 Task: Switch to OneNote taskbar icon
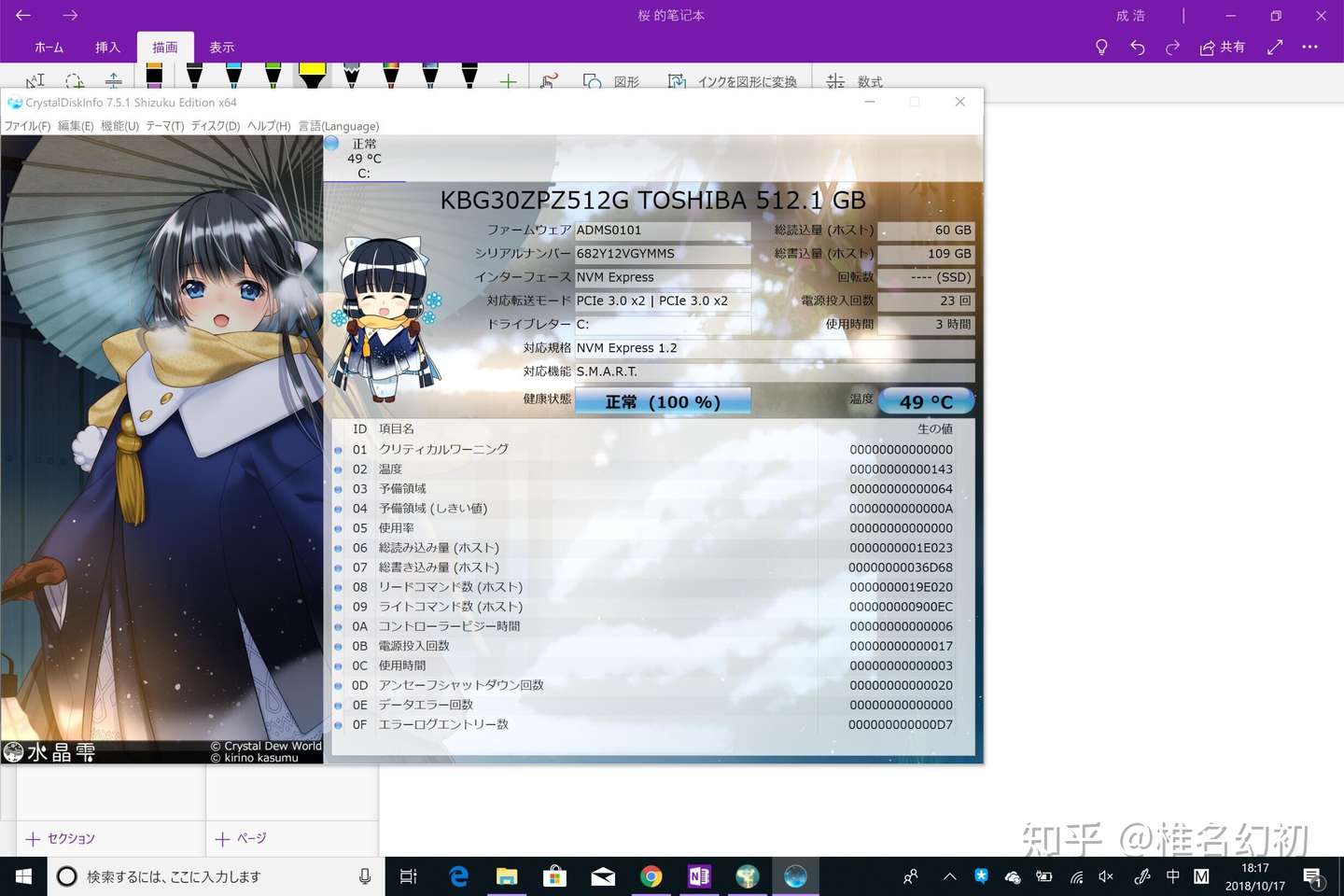699,876
